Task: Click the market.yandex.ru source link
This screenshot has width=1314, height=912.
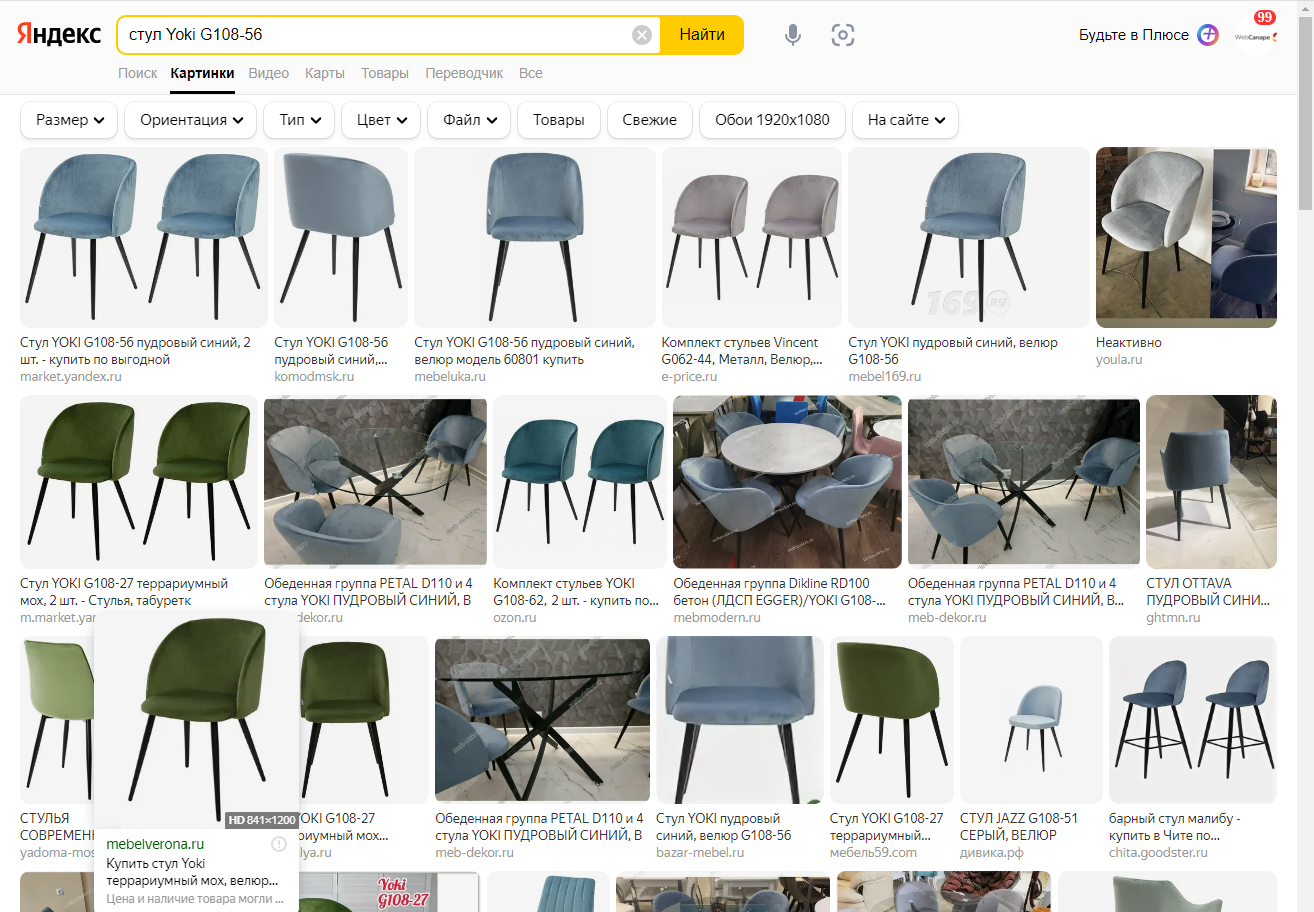Action: pos(71,377)
